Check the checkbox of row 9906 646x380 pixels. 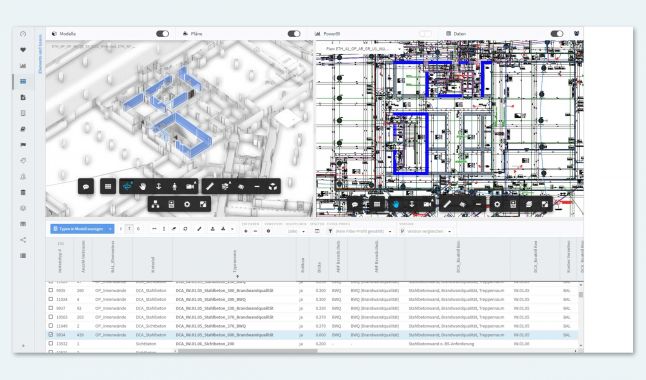51,290
